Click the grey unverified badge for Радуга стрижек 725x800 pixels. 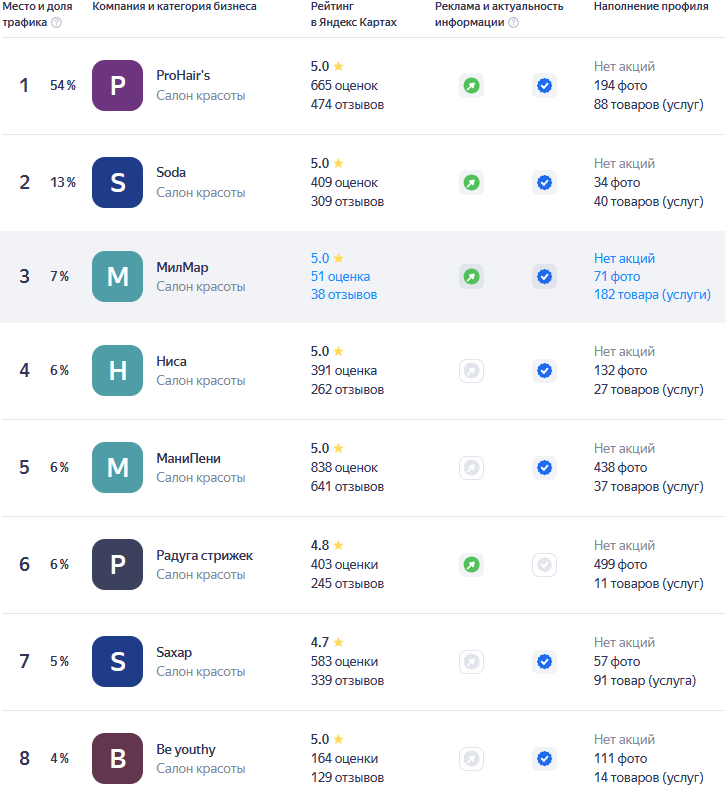point(544,565)
